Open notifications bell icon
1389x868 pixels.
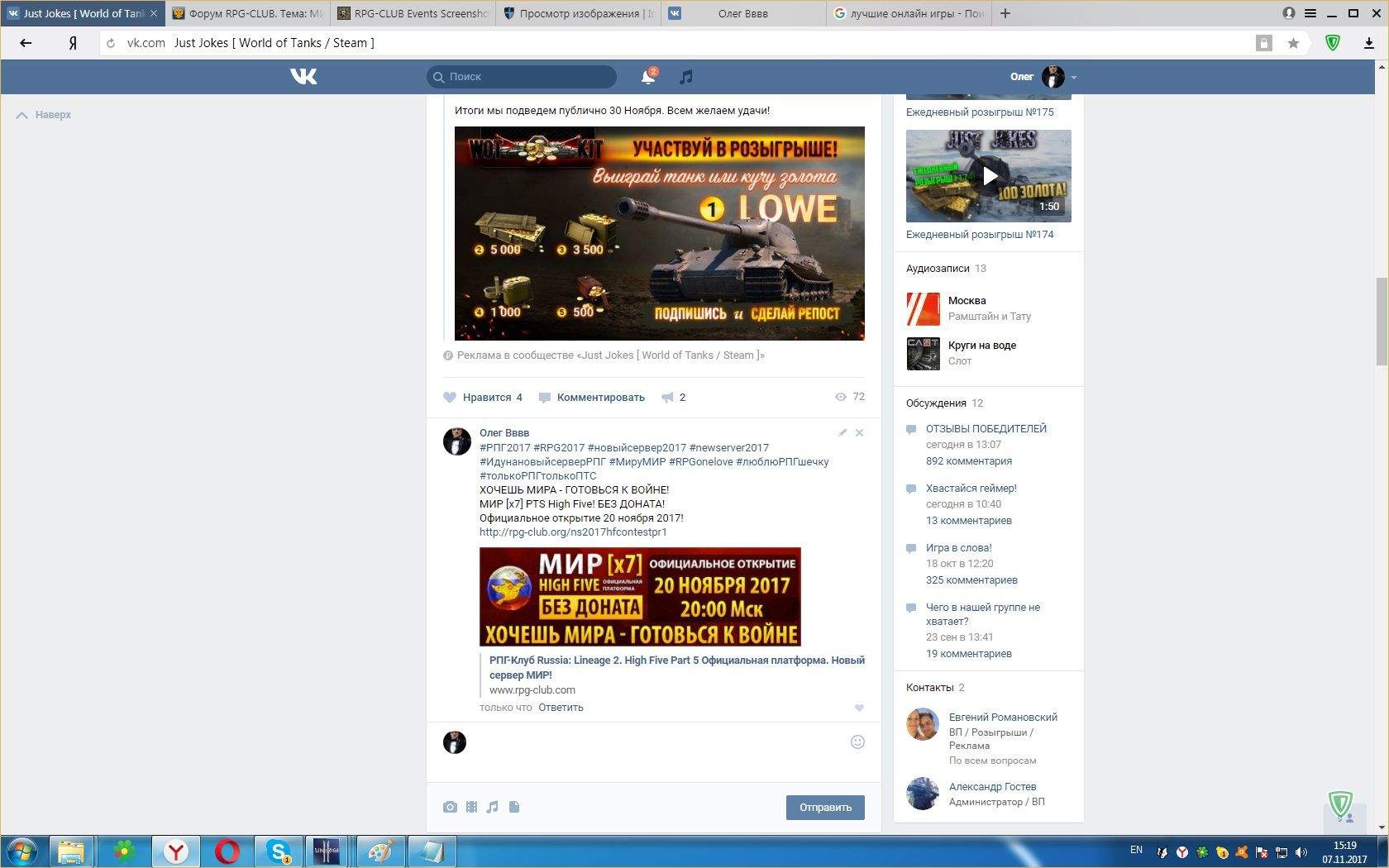pyautogui.click(x=648, y=77)
